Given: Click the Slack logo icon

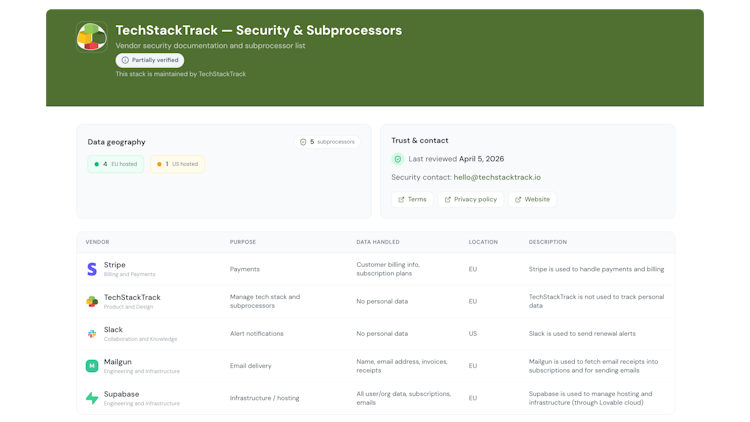Looking at the screenshot, I should [x=92, y=334].
